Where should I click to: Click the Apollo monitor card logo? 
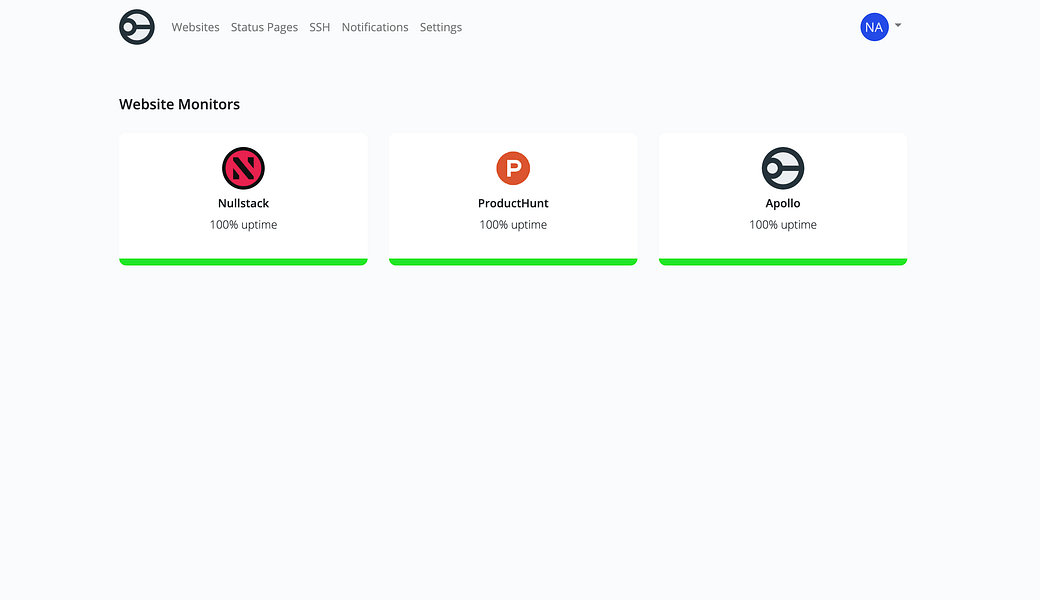point(783,168)
